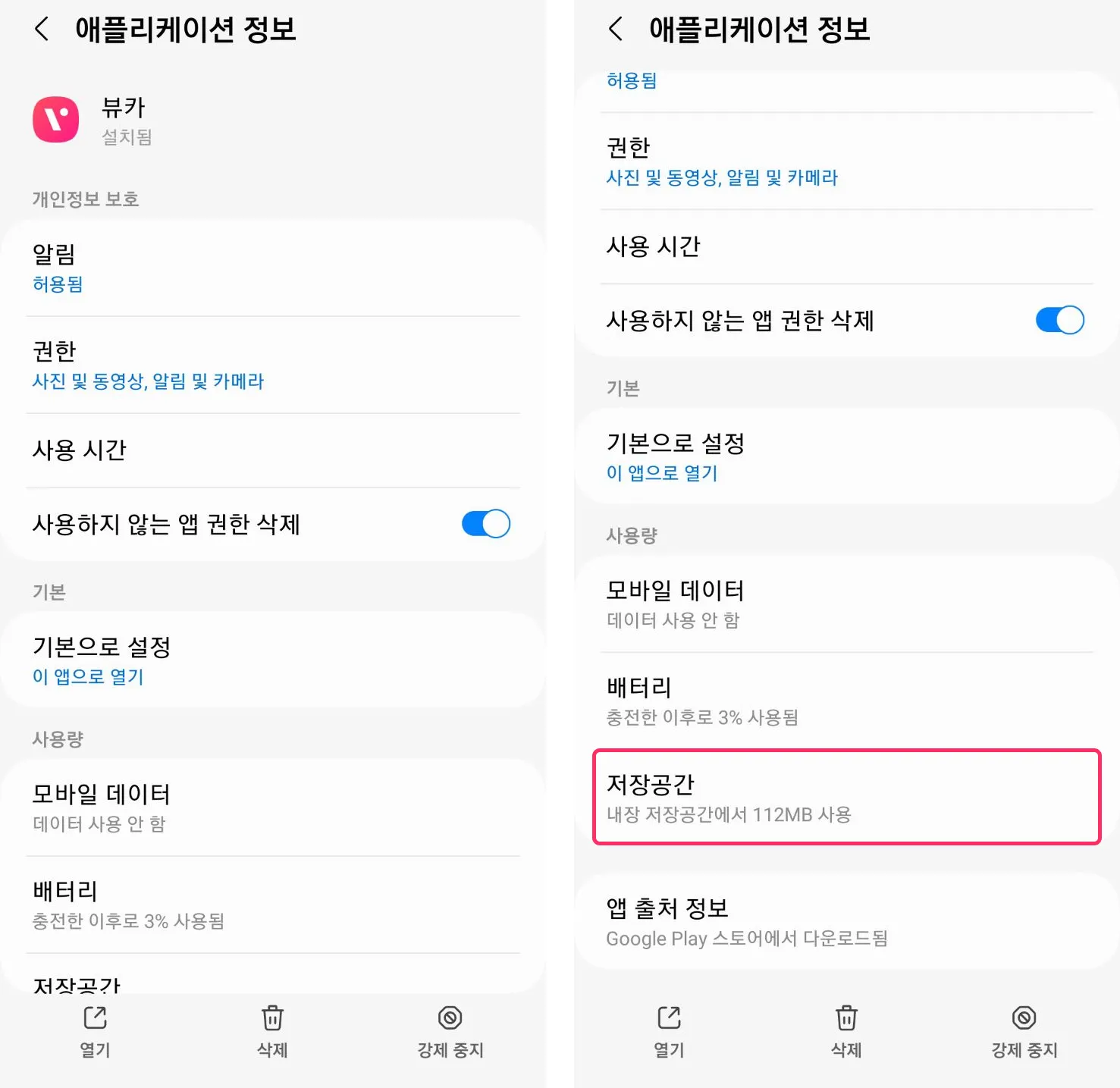Screen dimensions: 1120x1088
Task: Open 알림 notification settings on left
Action: click(273, 268)
